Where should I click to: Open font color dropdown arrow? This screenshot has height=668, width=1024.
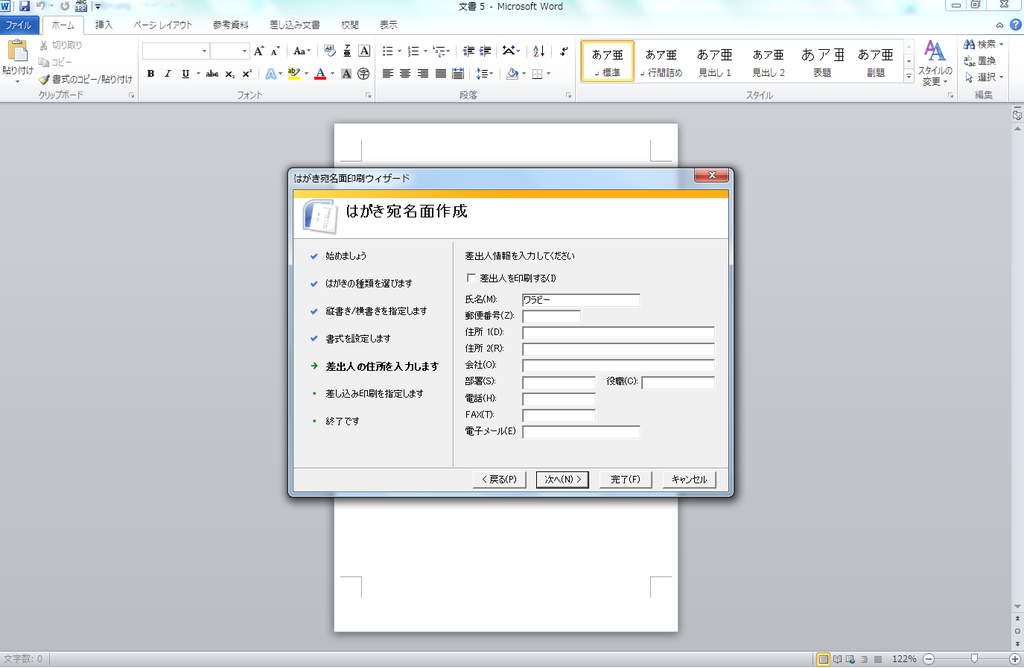(332, 74)
